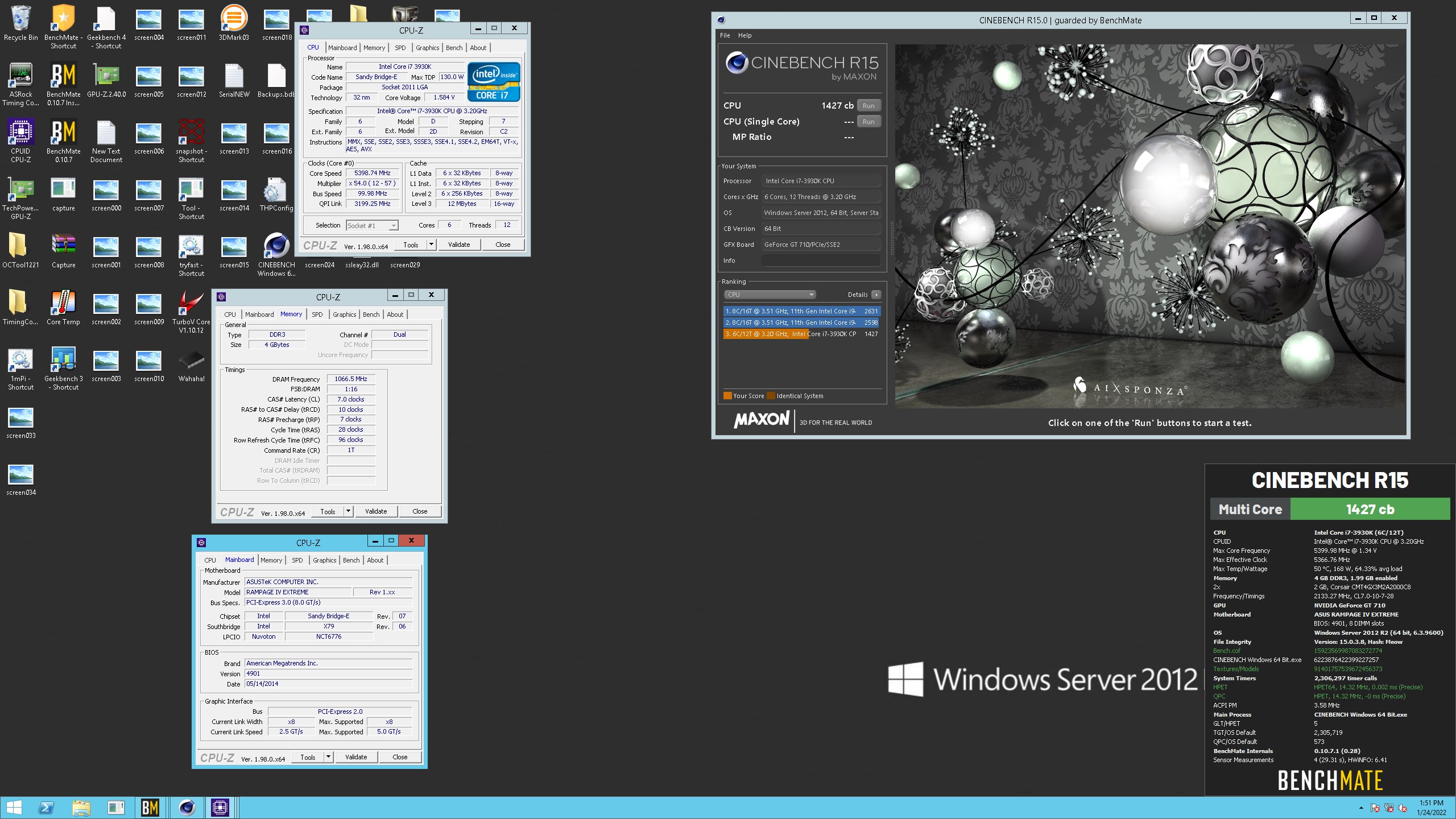This screenshot has height=819, width=1456.
Task: Select the TechPowerUp GPU-Z desktop icon
Action: pyautogui.click(x=21, y=198)
